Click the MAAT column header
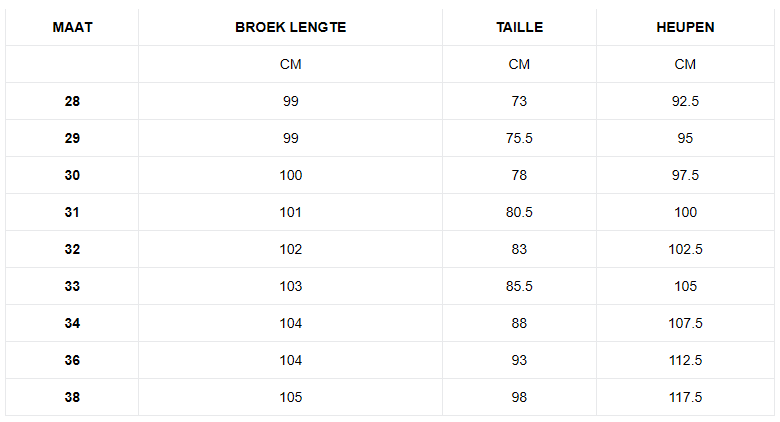This screenshot has width=780, height=422. (x=72, y=27)
